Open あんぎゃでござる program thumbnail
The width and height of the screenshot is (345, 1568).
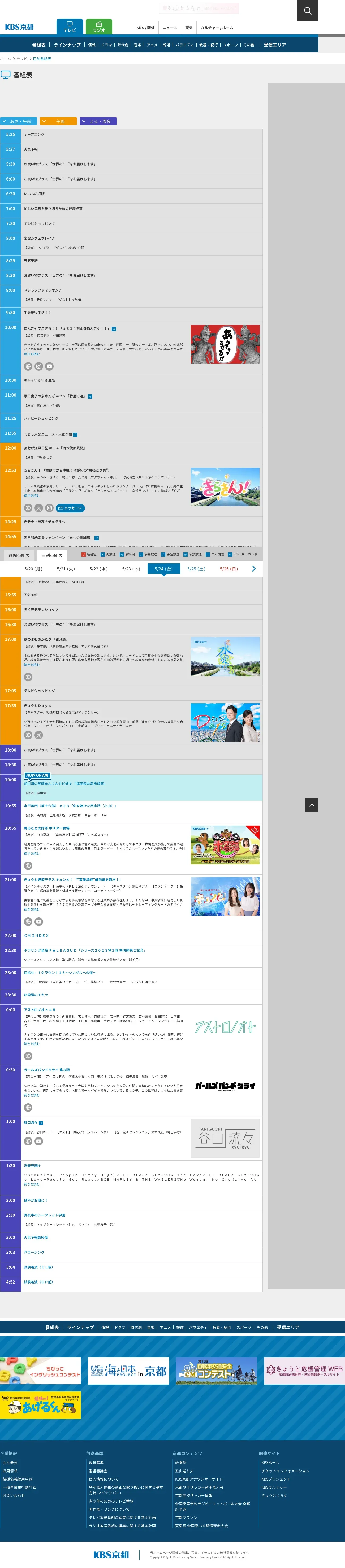tap(225, 345)
